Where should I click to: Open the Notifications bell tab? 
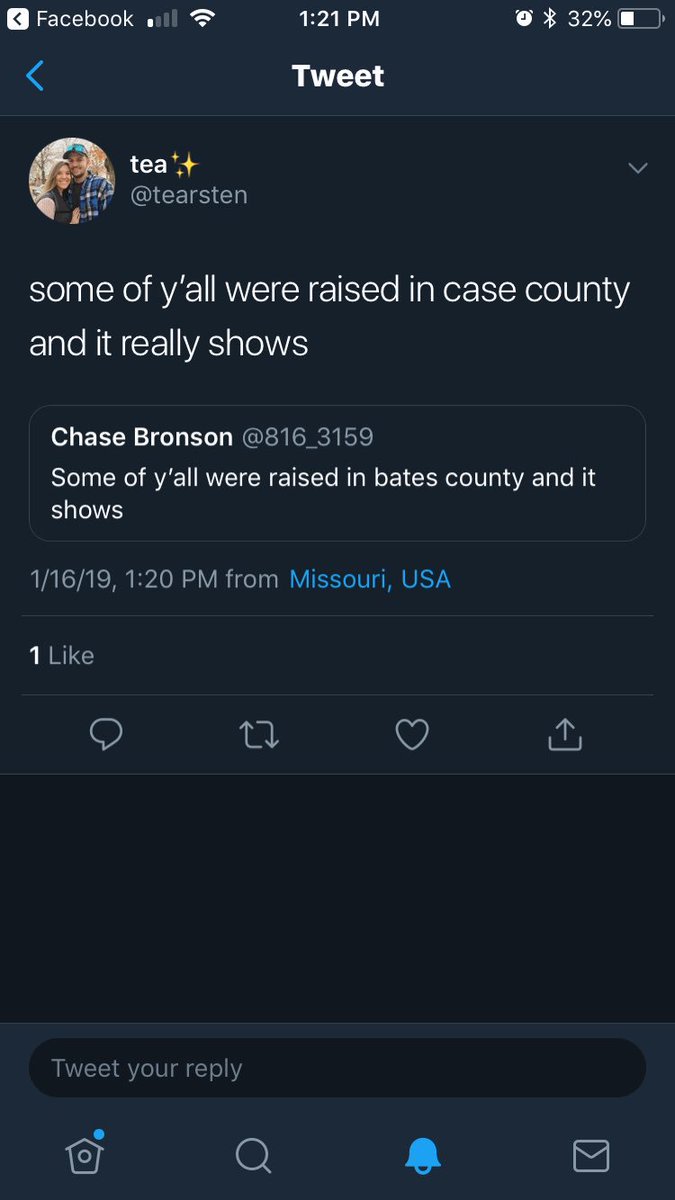422,1156
